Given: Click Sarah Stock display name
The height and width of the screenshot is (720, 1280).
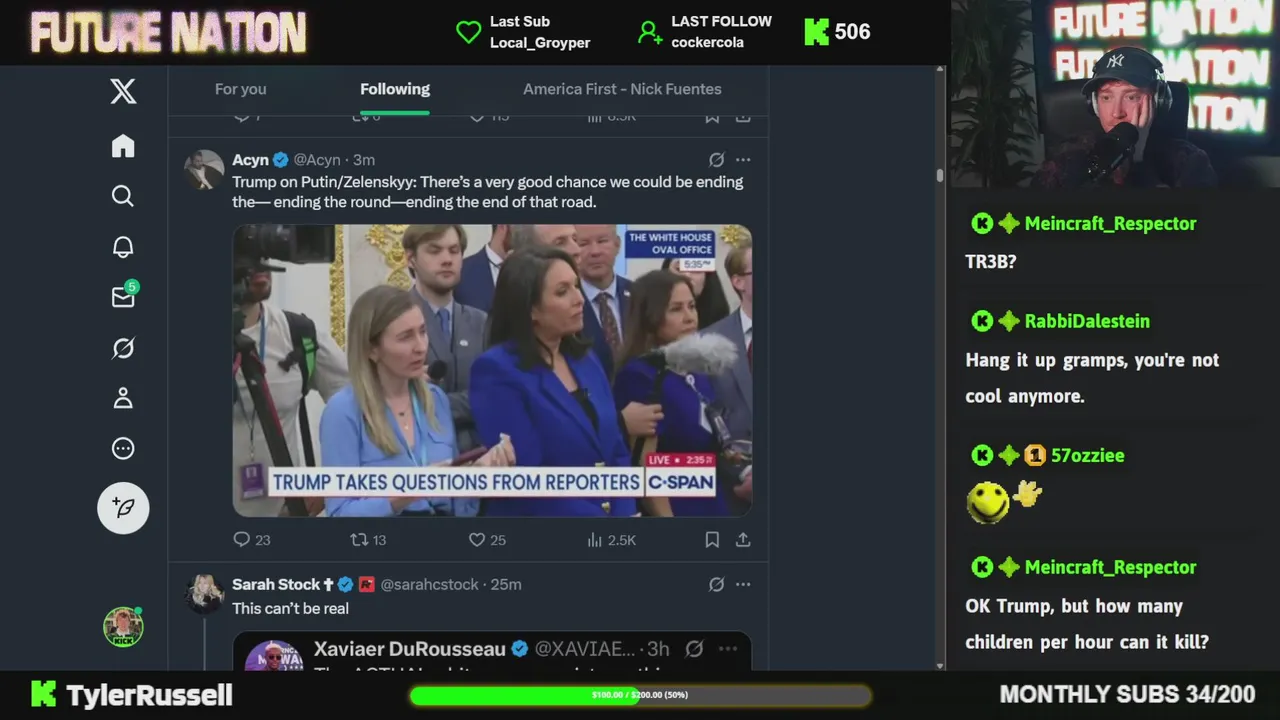Looking at the screenshot, I should point(276,584).
